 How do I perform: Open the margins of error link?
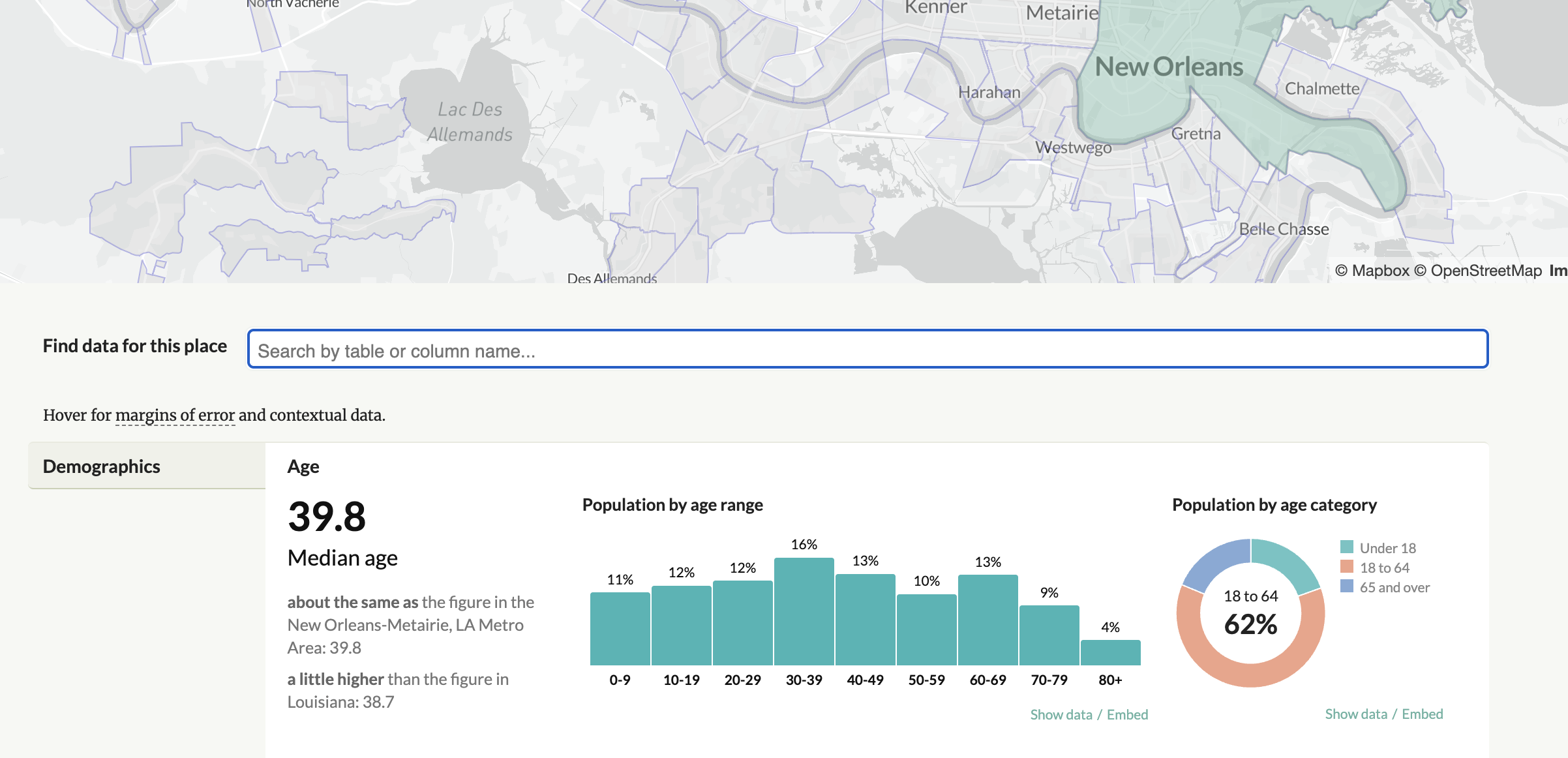(x=175, y=416)
